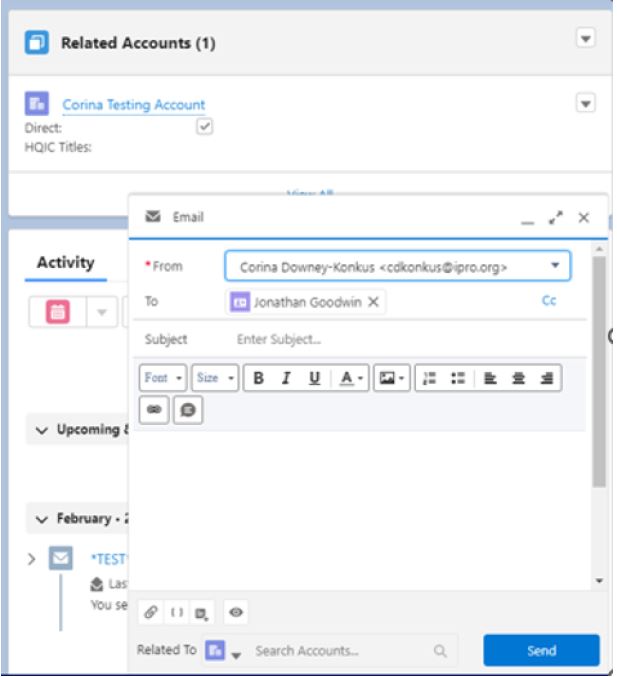Insert an email template icon
This screenshot has height=677, width=617.
(x=201, y=613)
